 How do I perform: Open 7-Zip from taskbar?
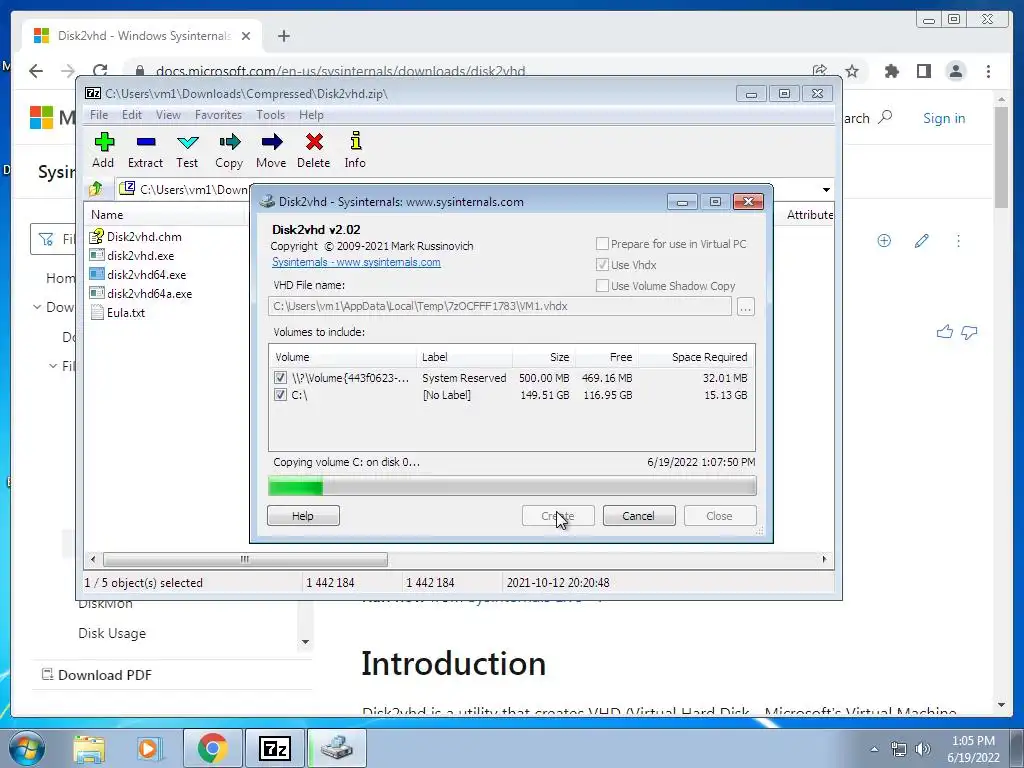pos(274,748)
